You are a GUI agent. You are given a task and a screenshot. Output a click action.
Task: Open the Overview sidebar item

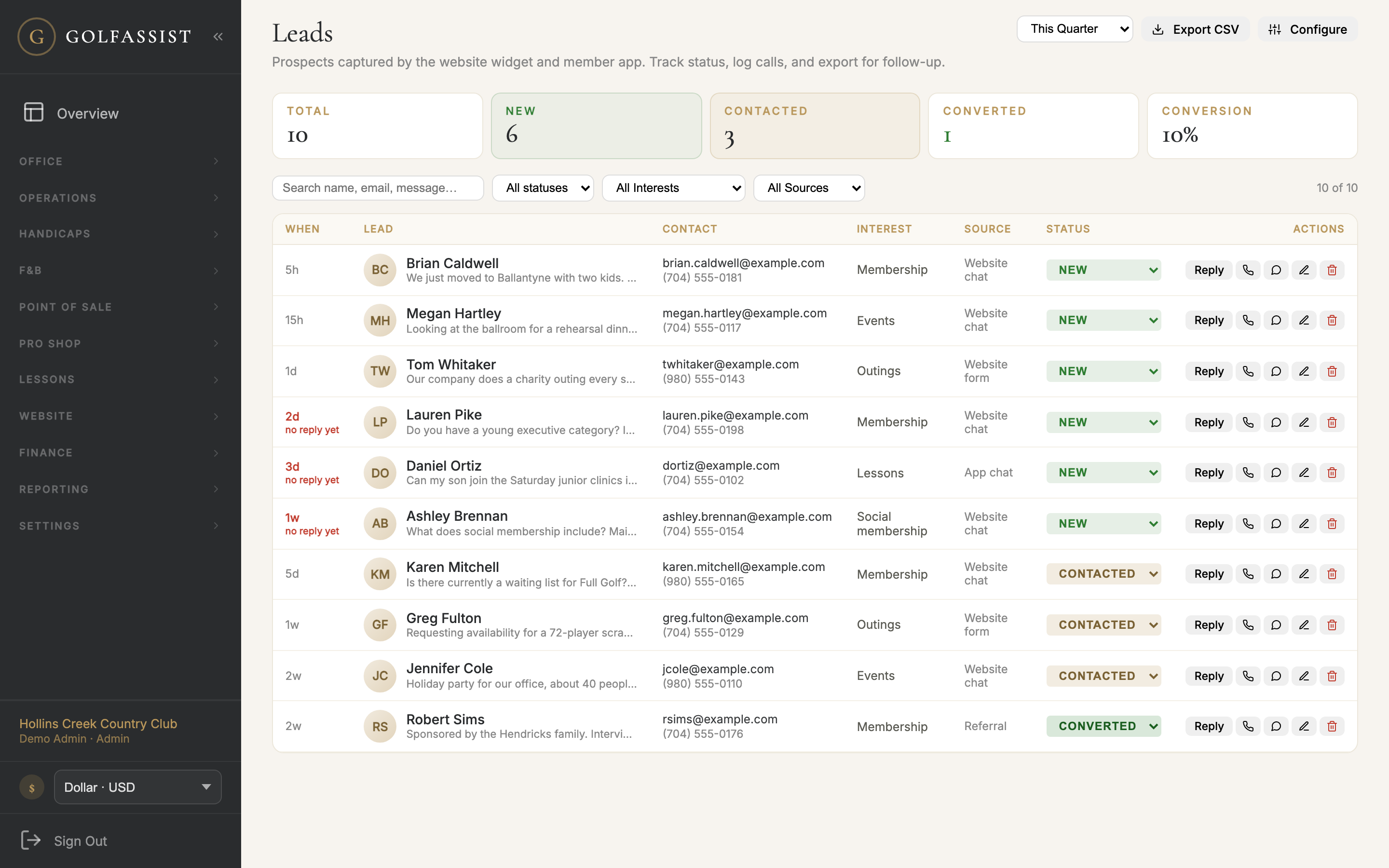click(121, 113)
